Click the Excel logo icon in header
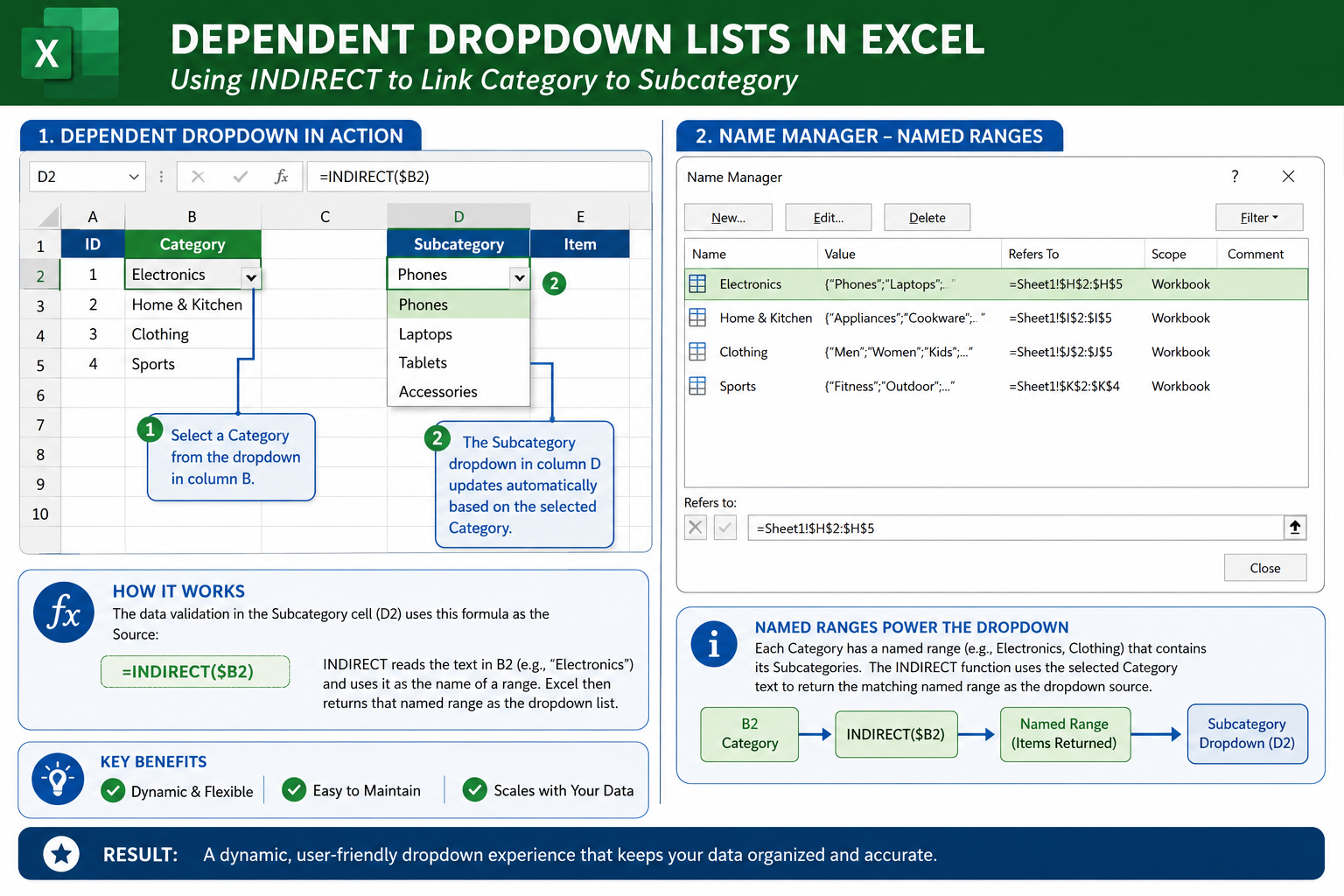This screenshot has height=896, width=1344. pos(70,52)
